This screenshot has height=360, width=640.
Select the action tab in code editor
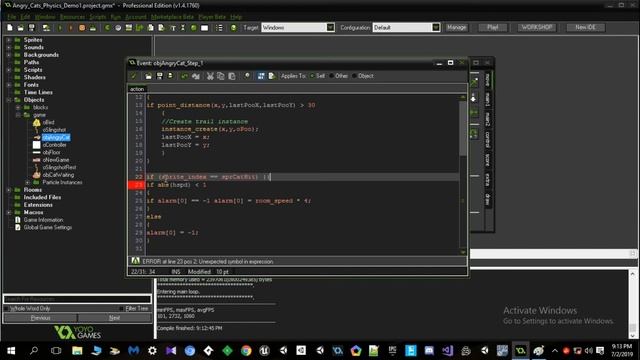[x=137, y=89]
